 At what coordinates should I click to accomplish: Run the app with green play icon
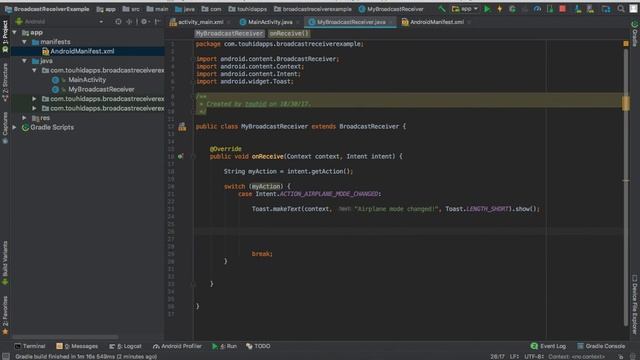[x=487, y=9]
